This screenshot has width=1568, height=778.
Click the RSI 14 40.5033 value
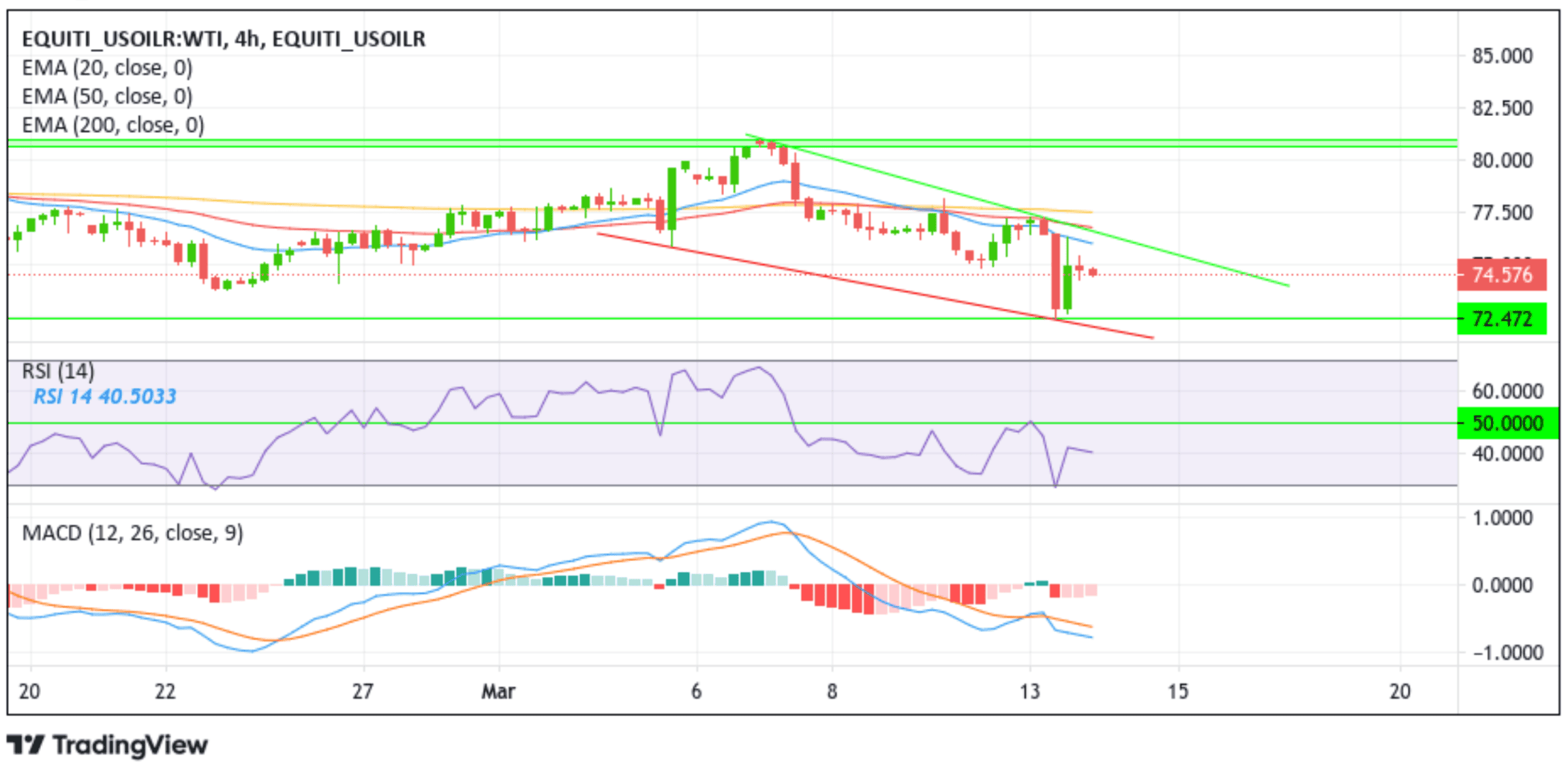point(105,396)
